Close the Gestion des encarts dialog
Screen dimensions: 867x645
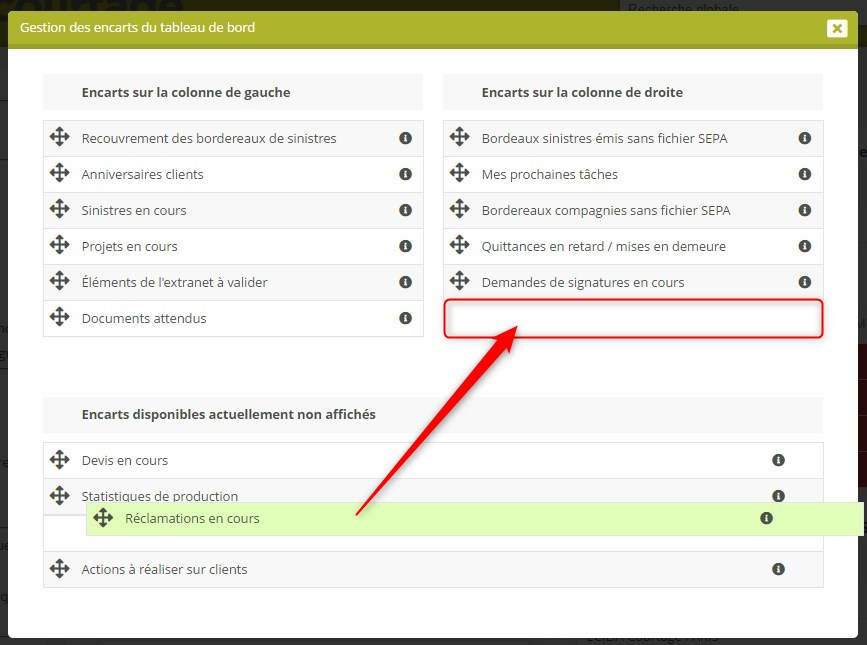coord(837,28)
